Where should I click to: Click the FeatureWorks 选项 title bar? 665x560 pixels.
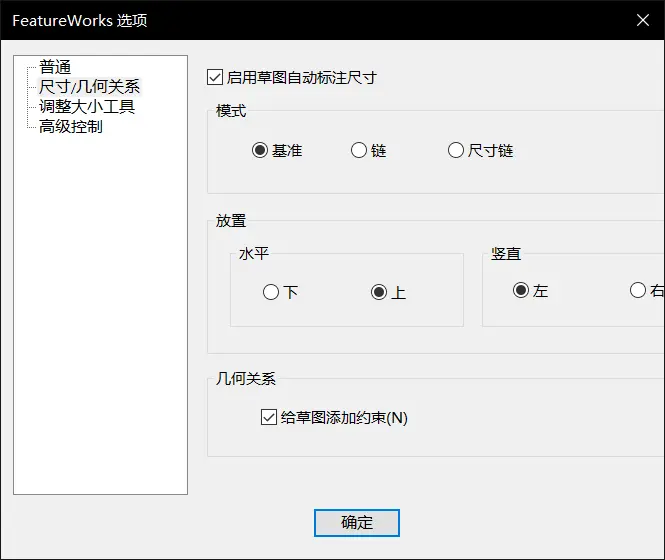click(x=300, y=20)
